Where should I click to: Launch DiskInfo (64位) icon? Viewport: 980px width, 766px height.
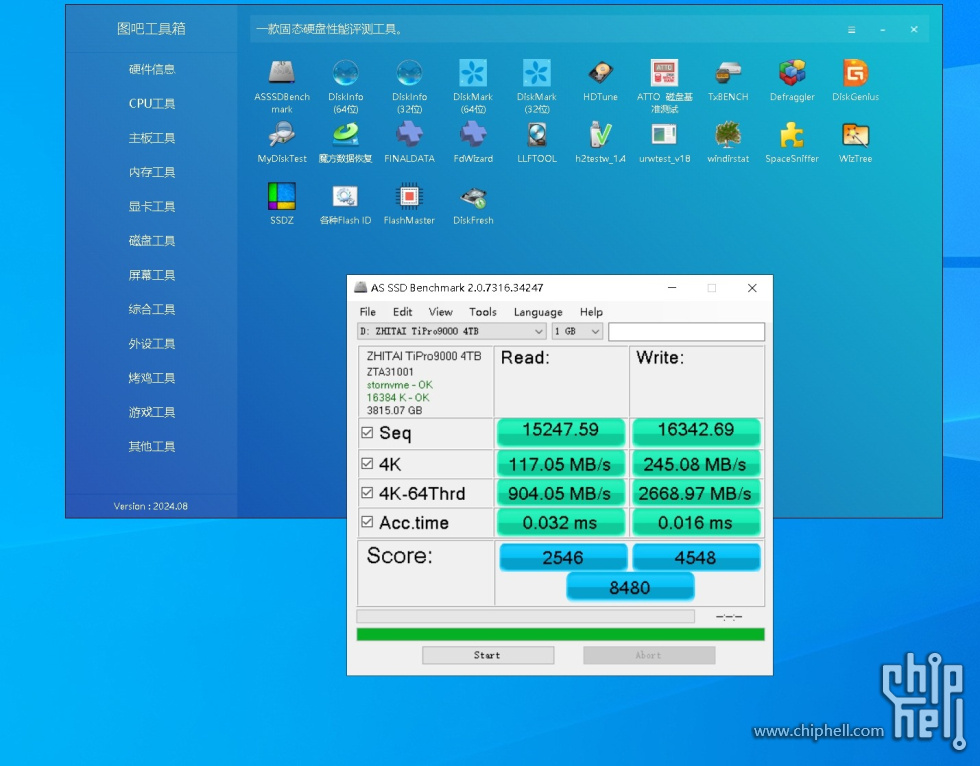346,73
